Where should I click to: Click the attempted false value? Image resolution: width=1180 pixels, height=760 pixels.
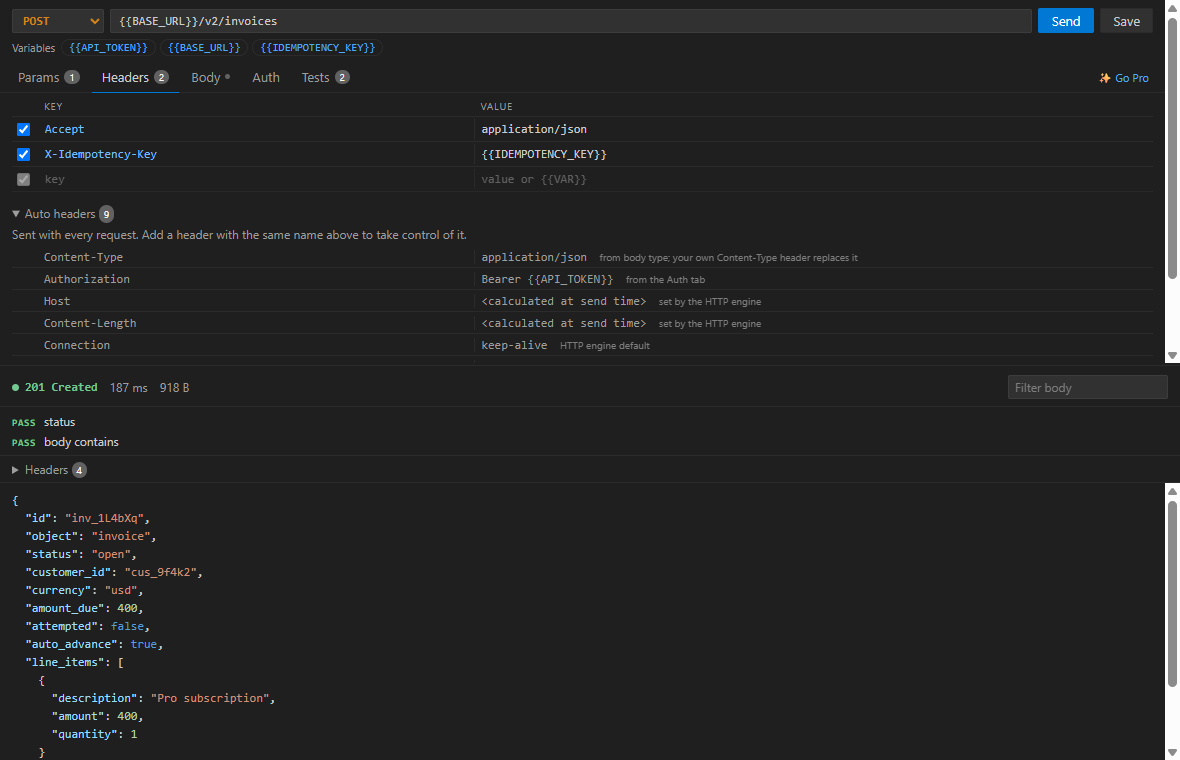click(x=127, y=626)
